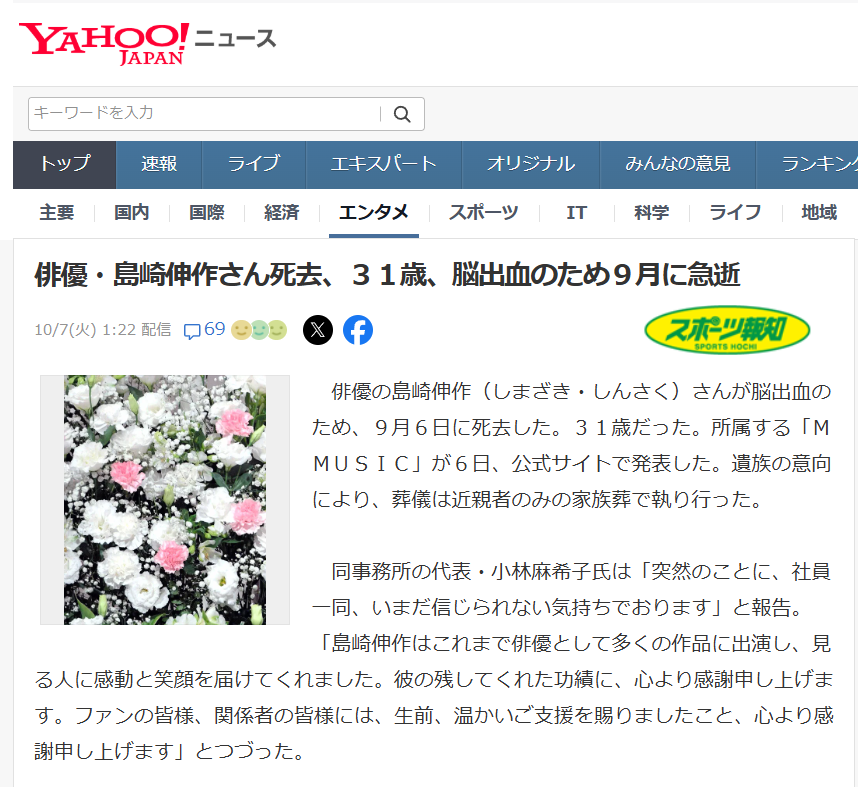
Task: Open the flower photo thumbnail
Action: 165,500
